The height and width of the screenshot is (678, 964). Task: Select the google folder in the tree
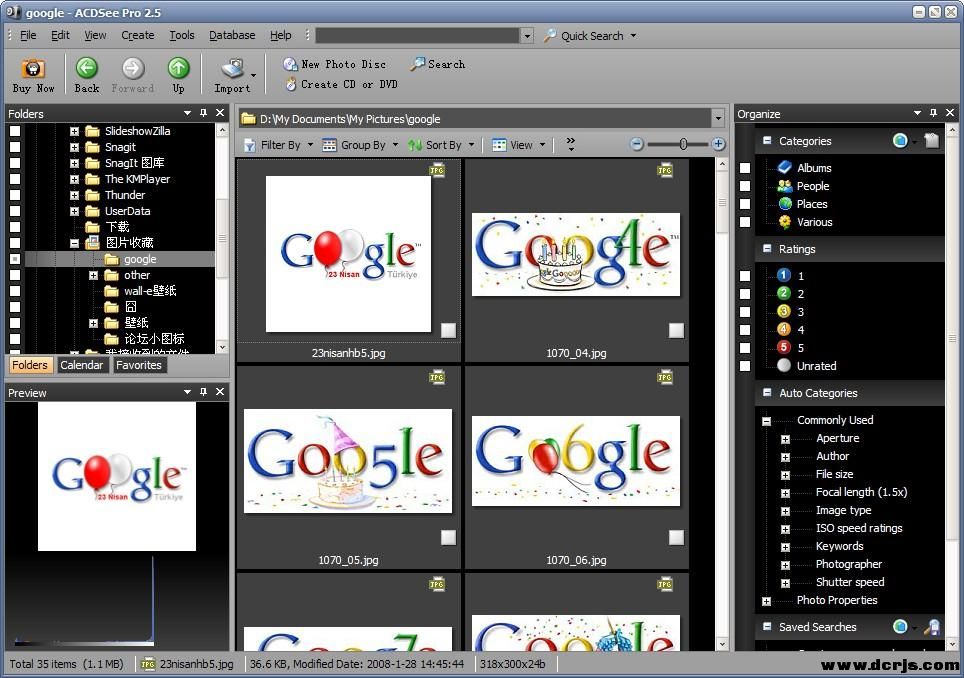pos(140,259)
